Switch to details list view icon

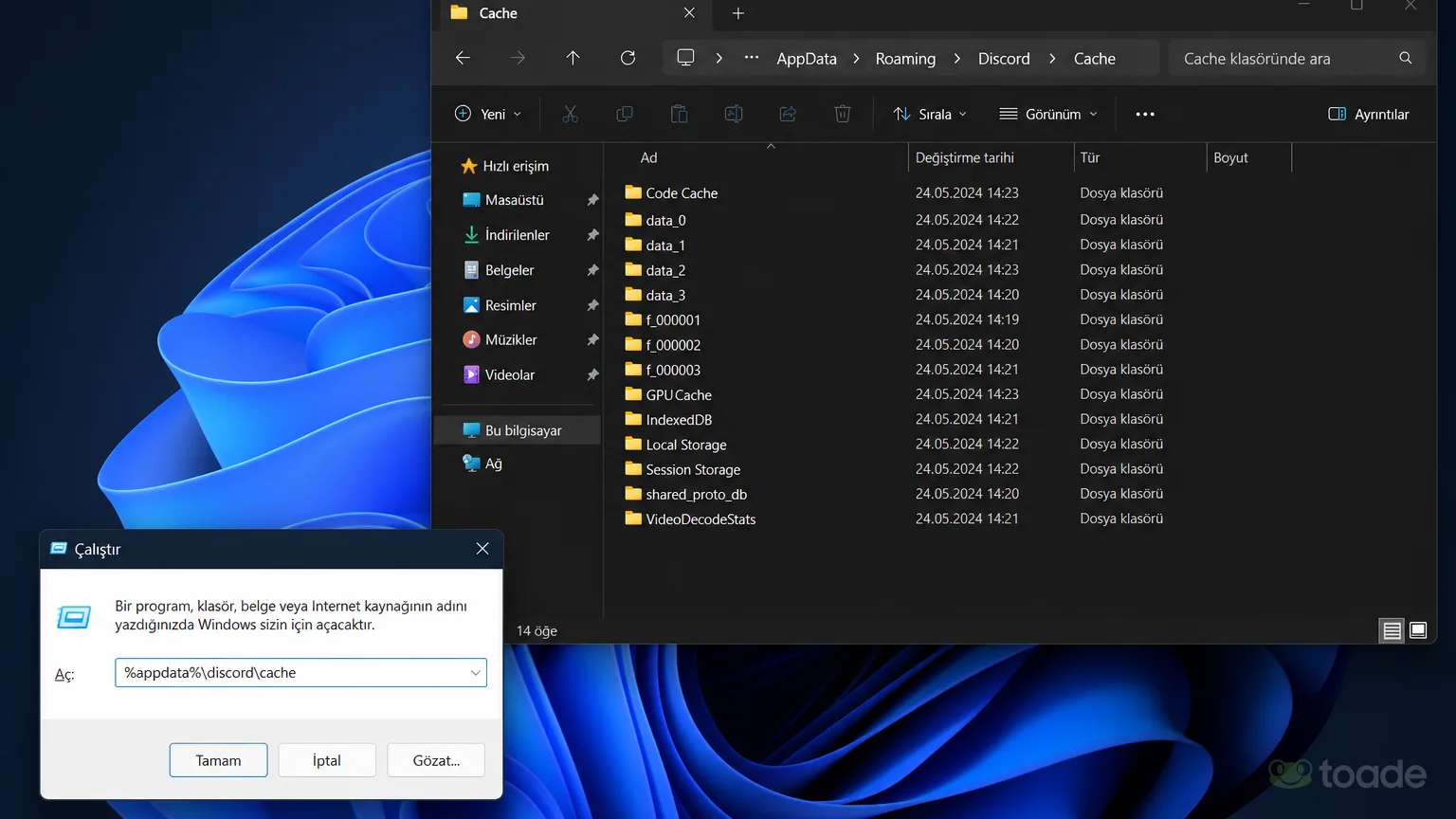[1392, 630]
